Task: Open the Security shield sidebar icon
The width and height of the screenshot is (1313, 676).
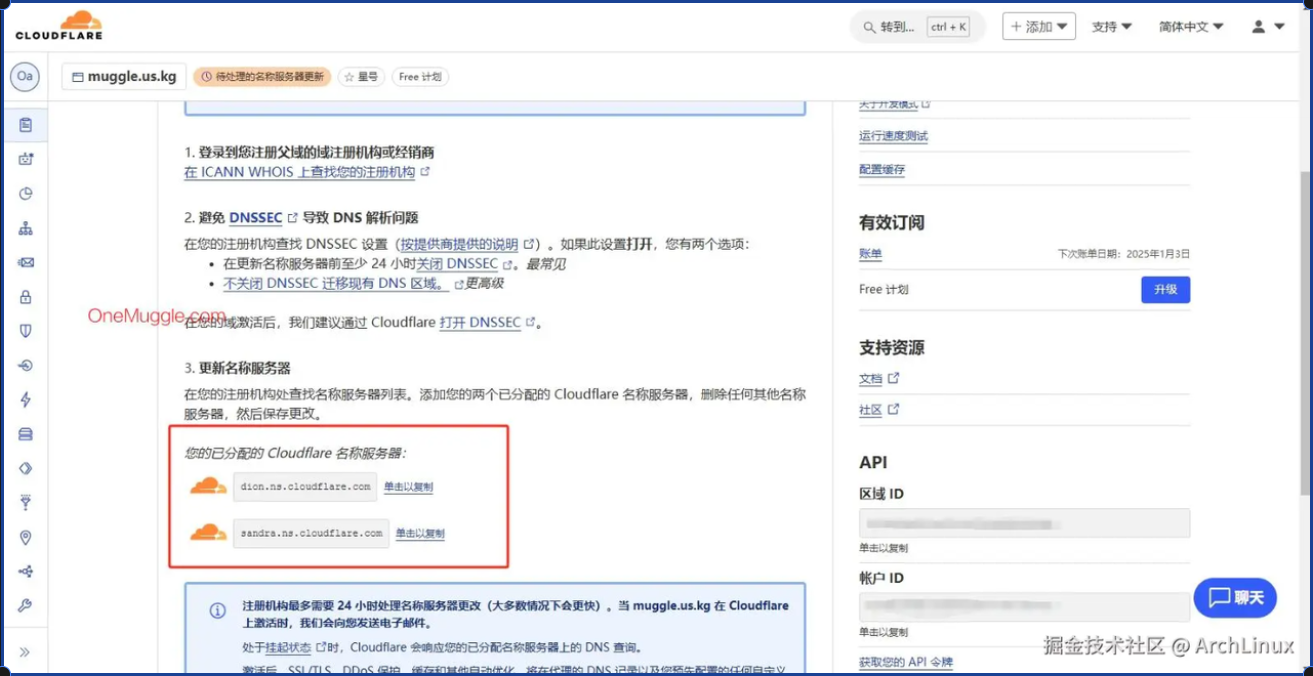Action: pyautogui.click(x=25, y=331)
